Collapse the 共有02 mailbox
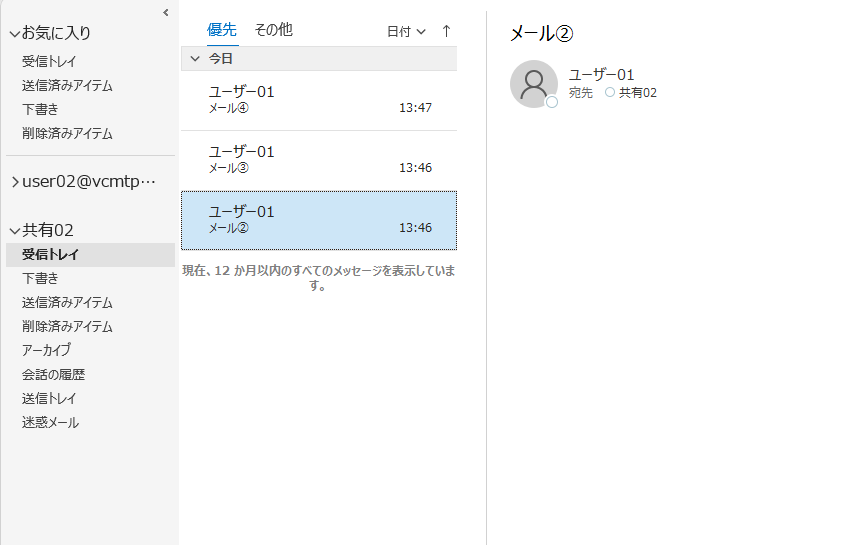Image resolution: width=857 pixels, height=545 pixels. click(15, 231)
